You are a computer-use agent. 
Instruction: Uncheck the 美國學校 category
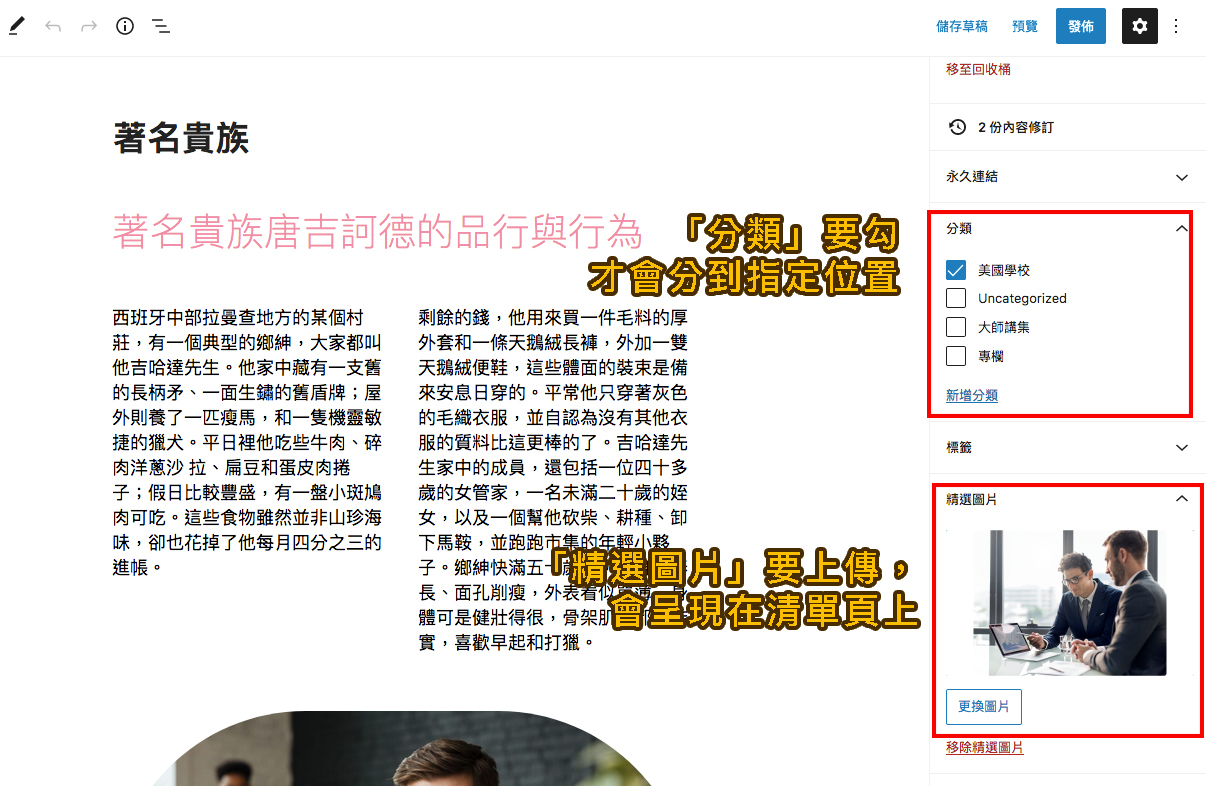[956, 268]
